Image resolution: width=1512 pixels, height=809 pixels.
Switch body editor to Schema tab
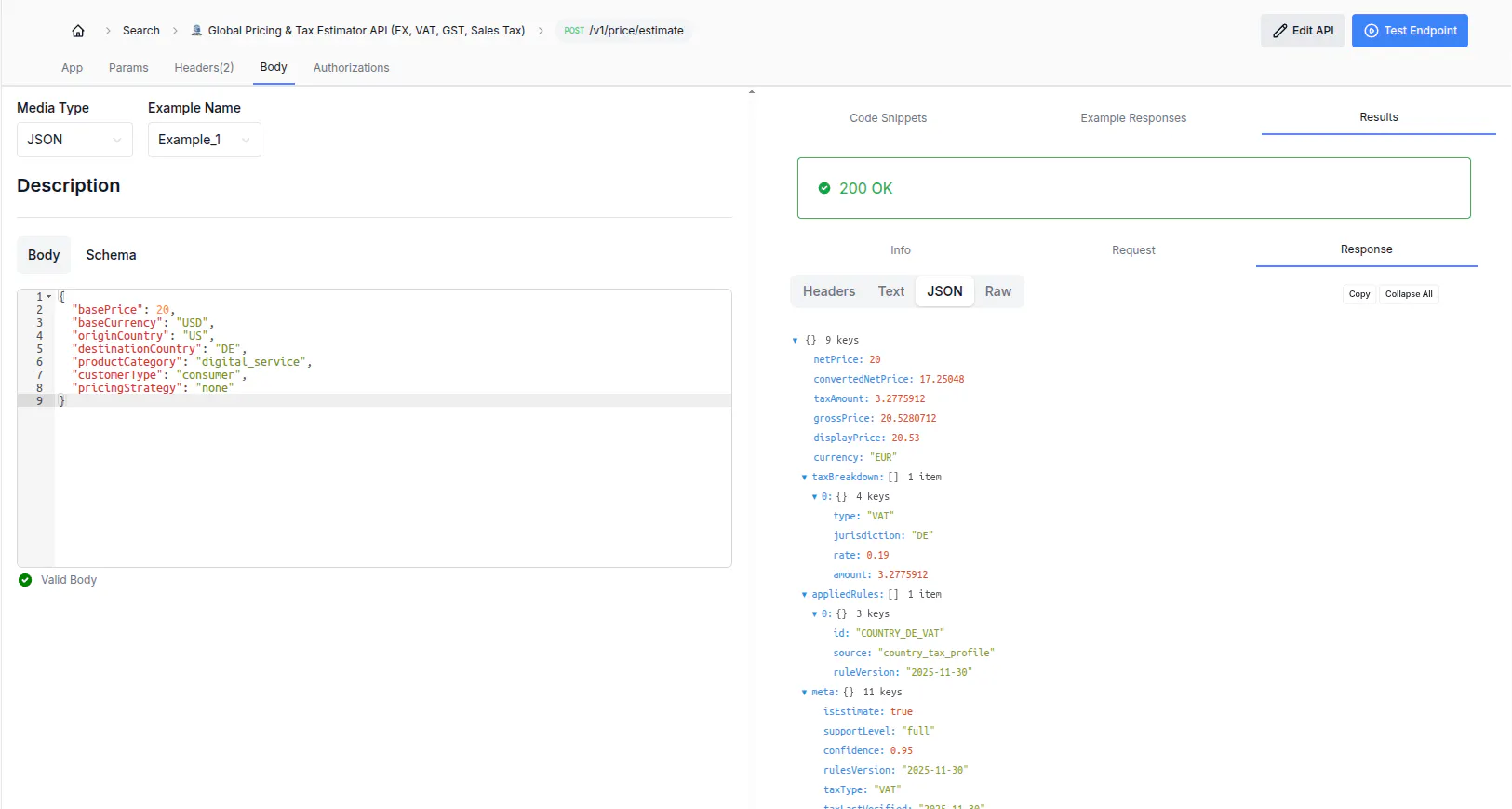coord(111,255)
